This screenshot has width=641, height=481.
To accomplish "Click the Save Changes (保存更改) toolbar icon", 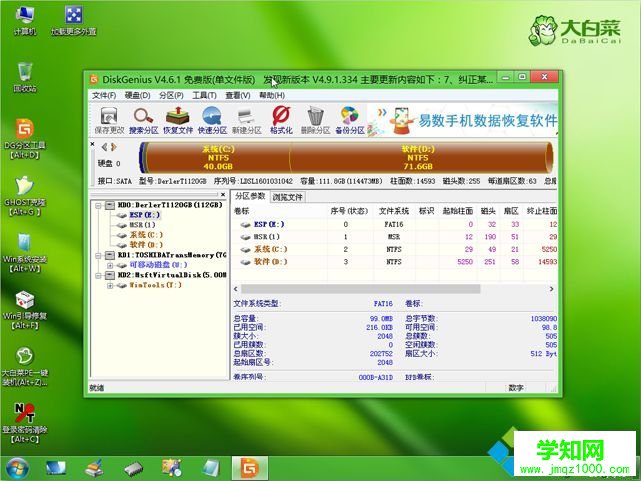I will pos(109,120).
